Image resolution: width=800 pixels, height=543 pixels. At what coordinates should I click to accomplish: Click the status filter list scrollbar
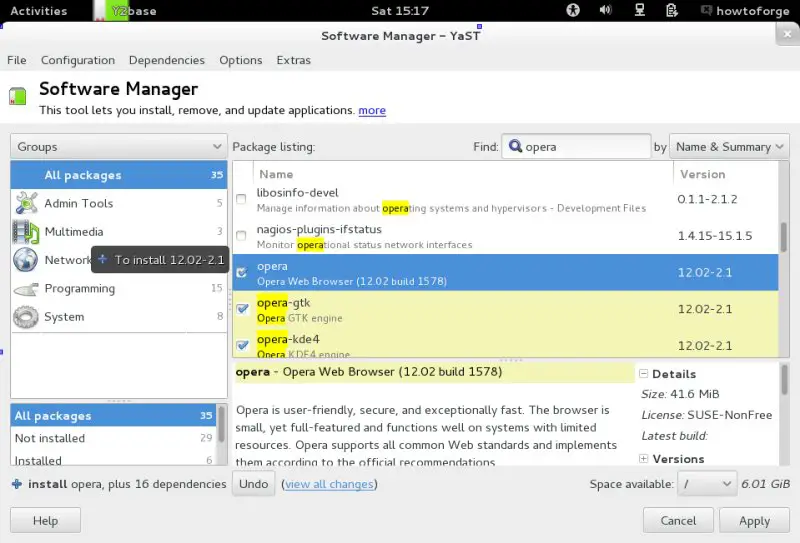pos(221,424)
